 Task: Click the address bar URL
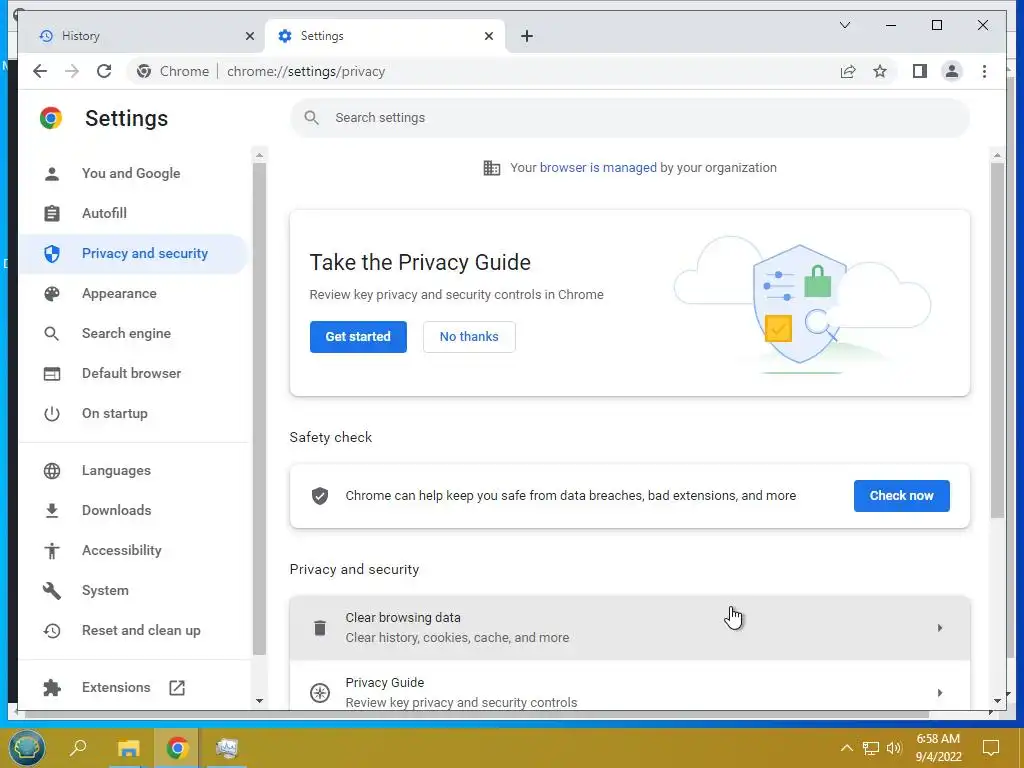[x=306, y=71]
